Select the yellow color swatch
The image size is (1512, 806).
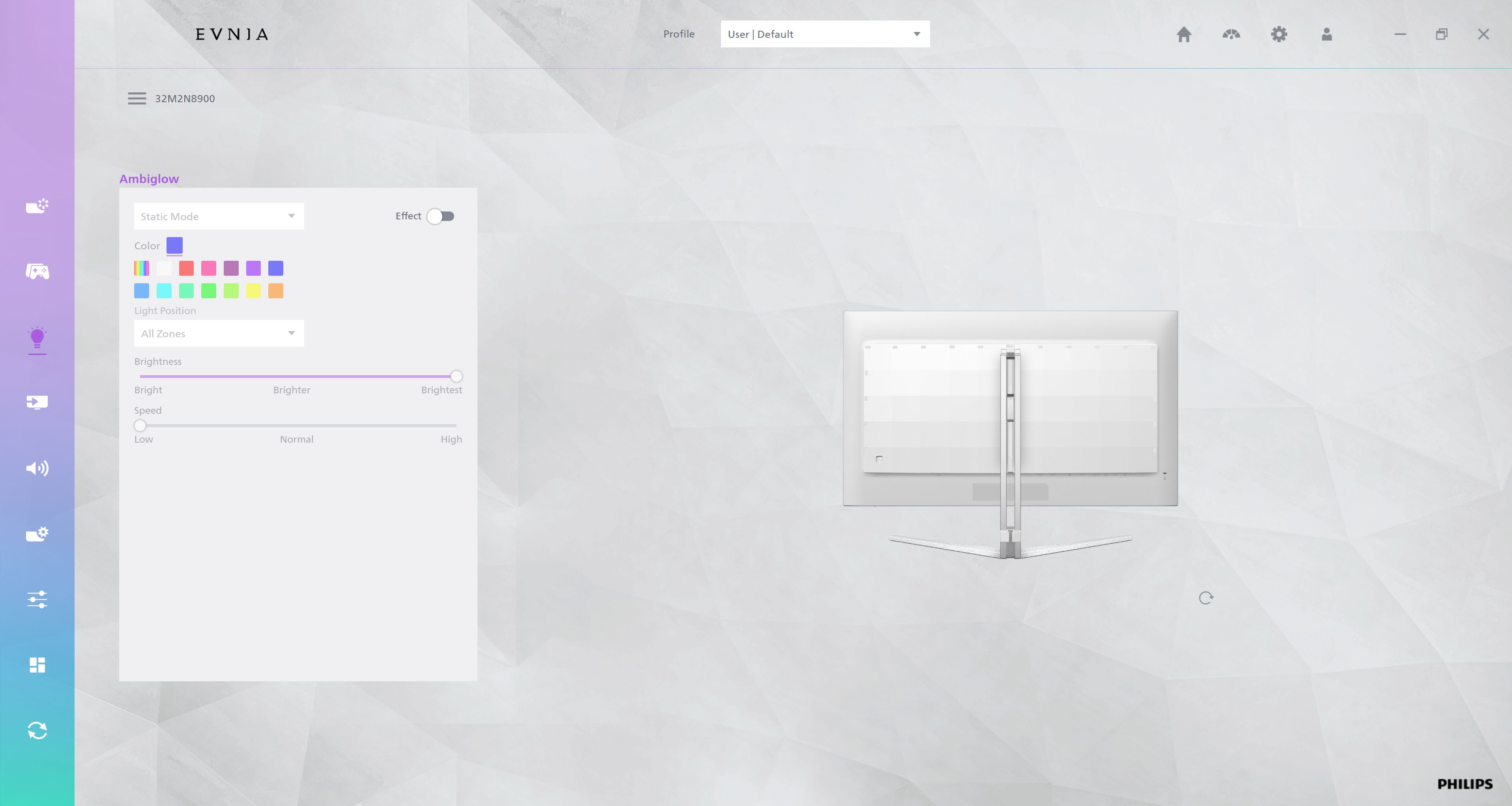point(253,291)
